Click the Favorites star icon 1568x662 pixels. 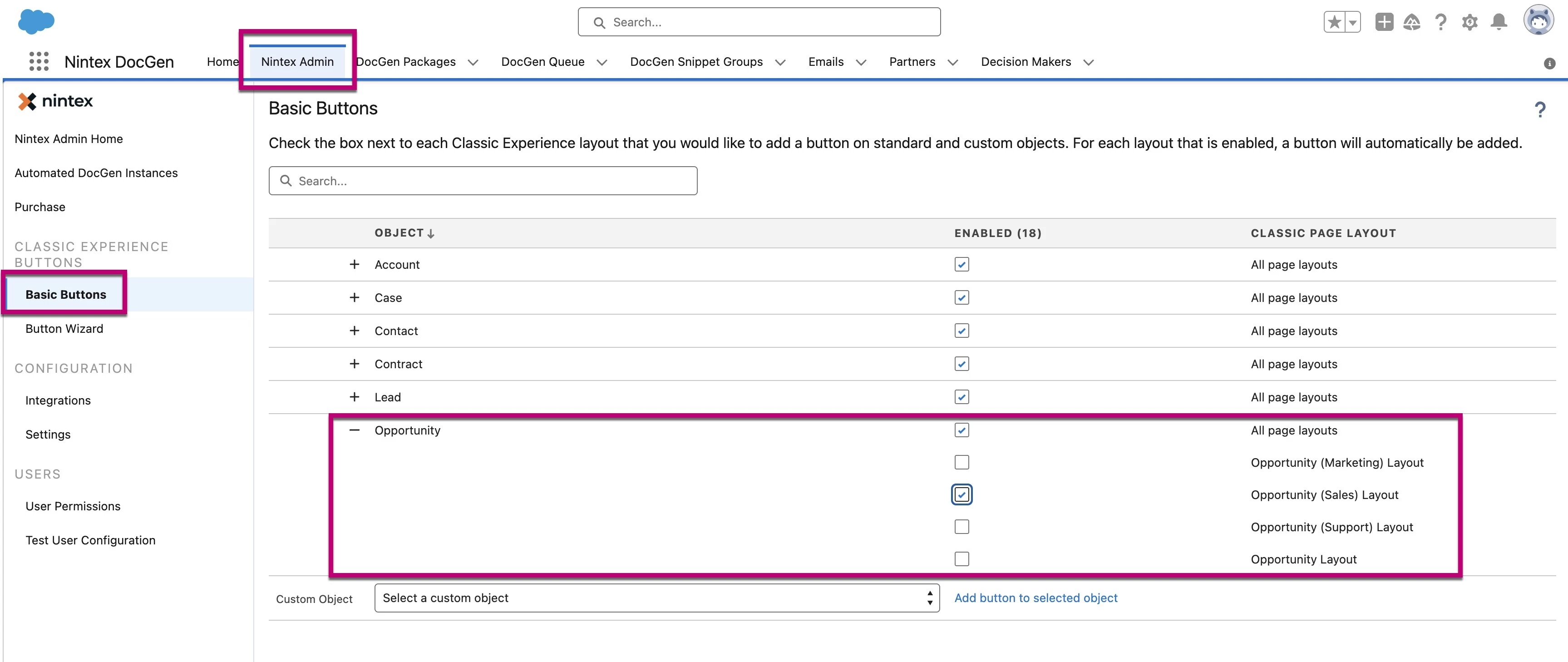[1334, 23]
